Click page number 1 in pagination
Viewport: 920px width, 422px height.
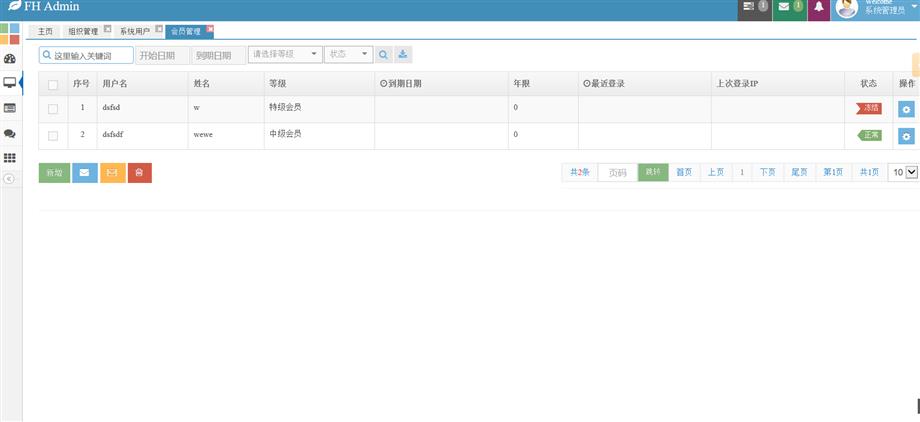coord(742,172)
